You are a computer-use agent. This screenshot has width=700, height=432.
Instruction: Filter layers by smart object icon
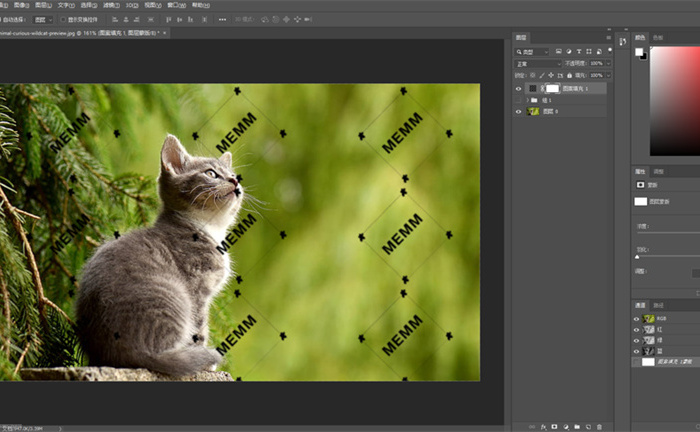599,52
